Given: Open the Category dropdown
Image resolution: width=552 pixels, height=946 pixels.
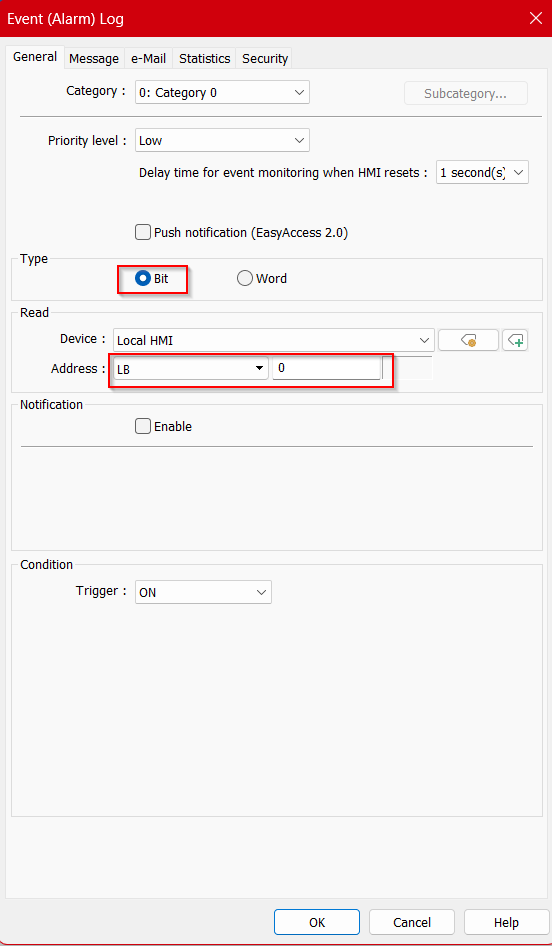Looking at the screenshot, I should tap(222, 93).
